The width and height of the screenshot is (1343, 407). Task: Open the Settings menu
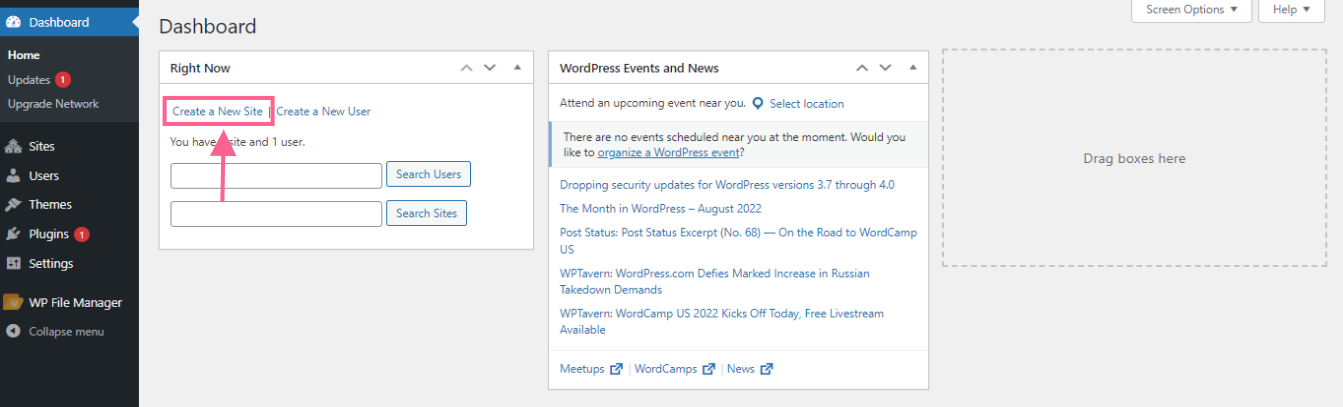point(70,264)
